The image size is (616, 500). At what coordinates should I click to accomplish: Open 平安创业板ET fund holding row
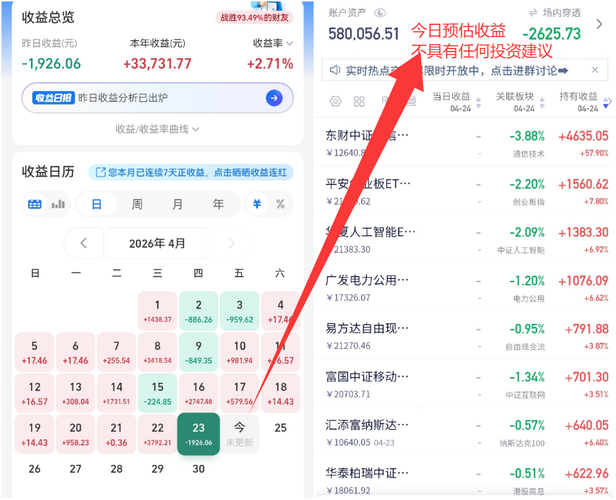[x=465, y=191]
